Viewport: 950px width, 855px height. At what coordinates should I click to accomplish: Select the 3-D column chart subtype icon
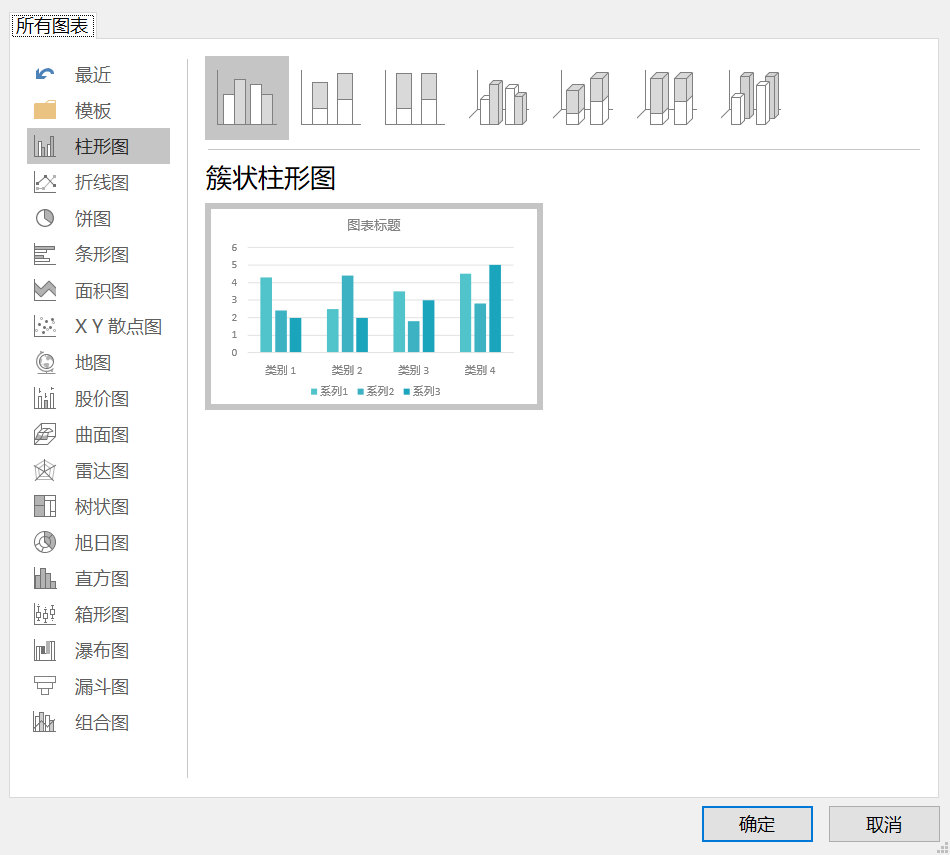[751, 98]
